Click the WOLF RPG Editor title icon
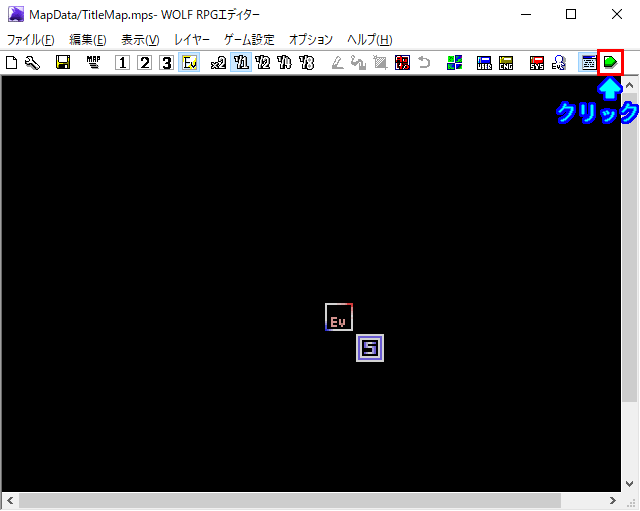This screenshot has height=511, width=640. click(x=16, y=14)
